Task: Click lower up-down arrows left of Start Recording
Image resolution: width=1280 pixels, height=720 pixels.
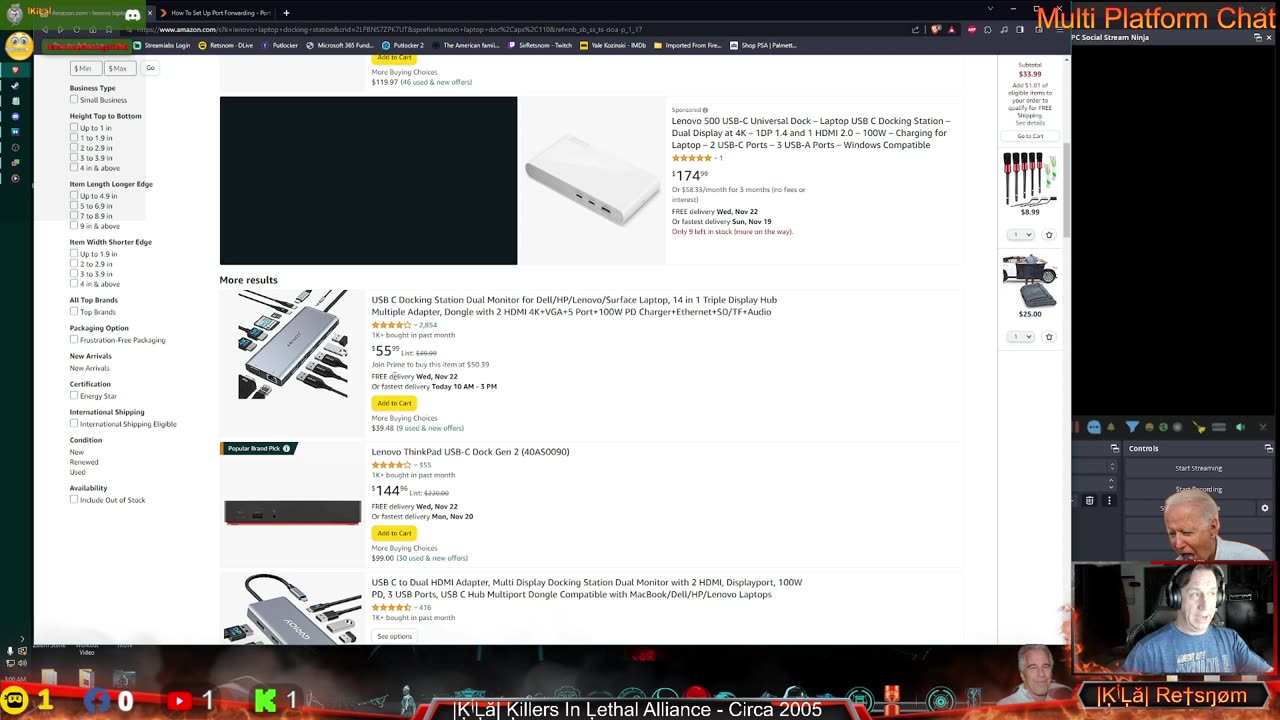Action: point(1111,485)
